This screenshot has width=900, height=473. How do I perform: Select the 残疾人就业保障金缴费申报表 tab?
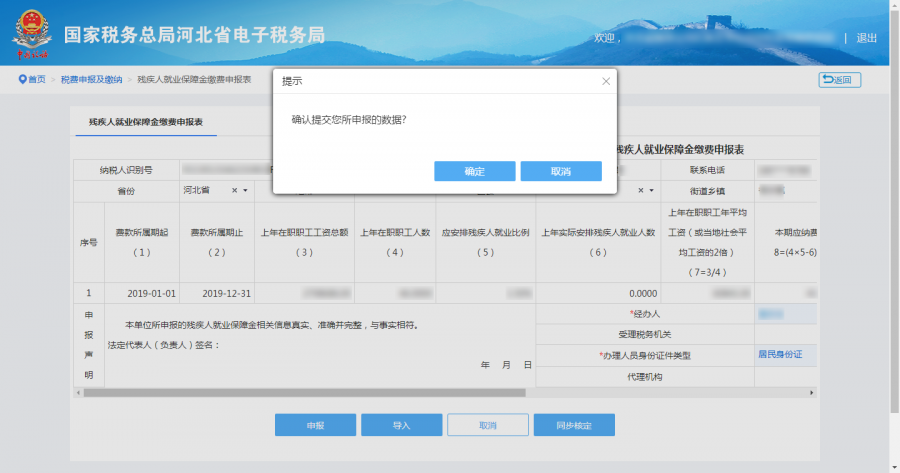[x=146, y=121]
